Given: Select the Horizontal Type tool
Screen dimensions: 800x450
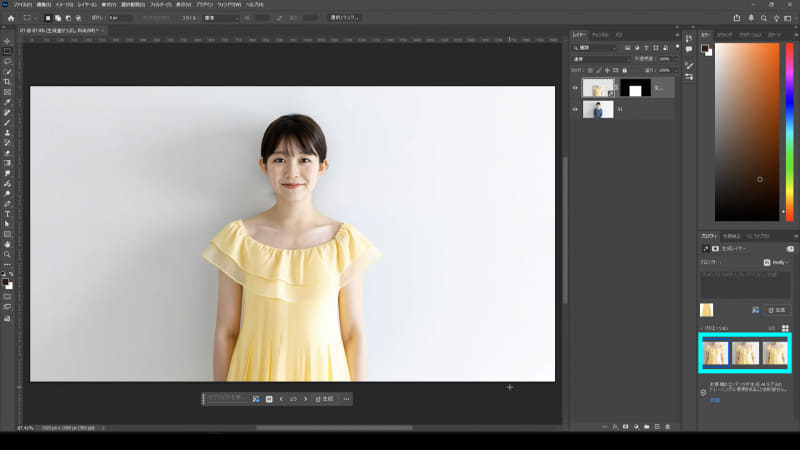Looking at the screenshot, I should 7,214.
